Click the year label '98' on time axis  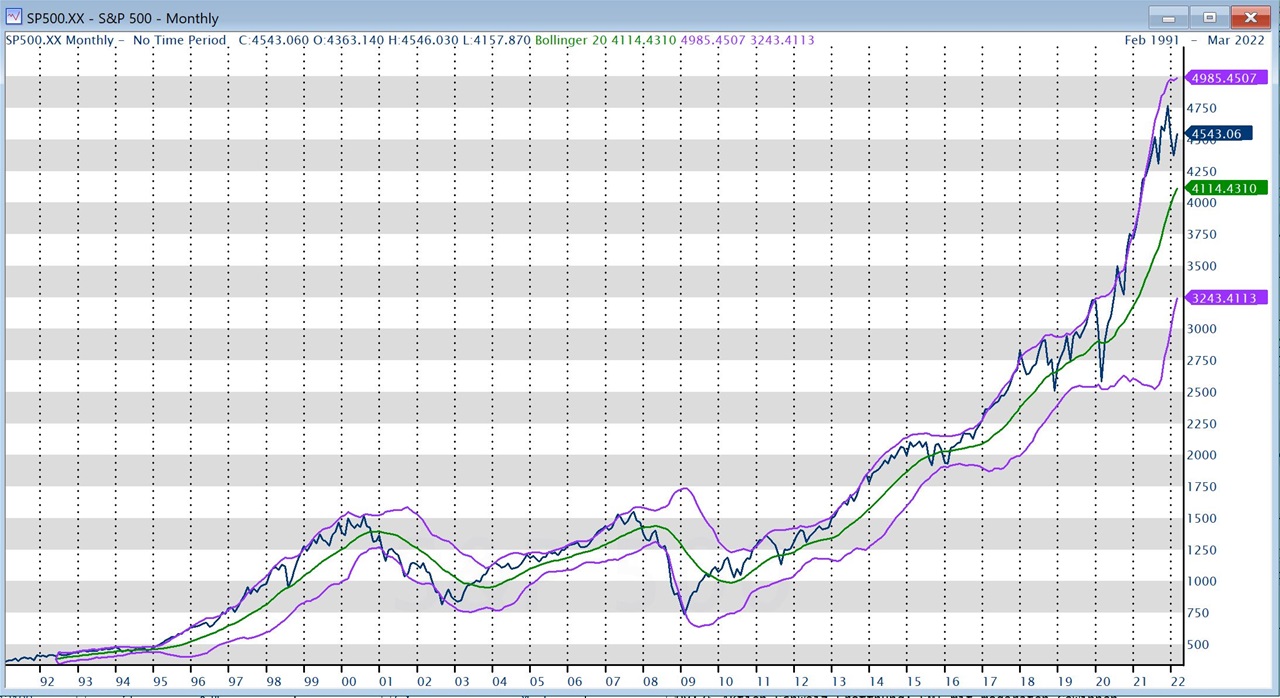273,682
